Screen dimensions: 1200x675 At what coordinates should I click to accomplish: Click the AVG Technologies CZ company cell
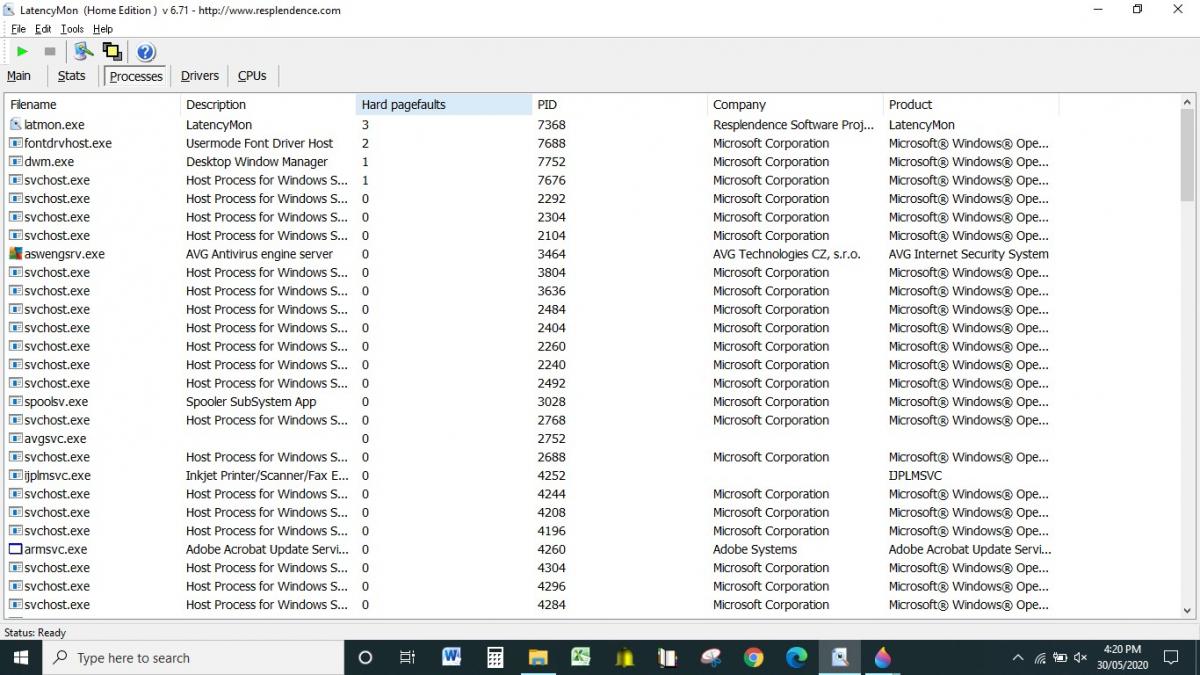tap(787, 254)
